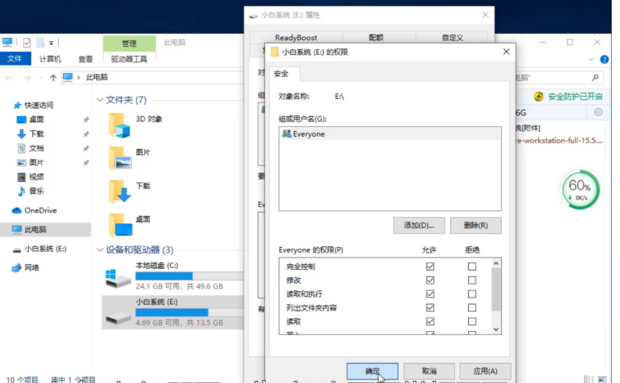This screenshot has width=620, height=383.
Task: Open the quick access toolbar dropdown arrow
Action: click(51, 43)
